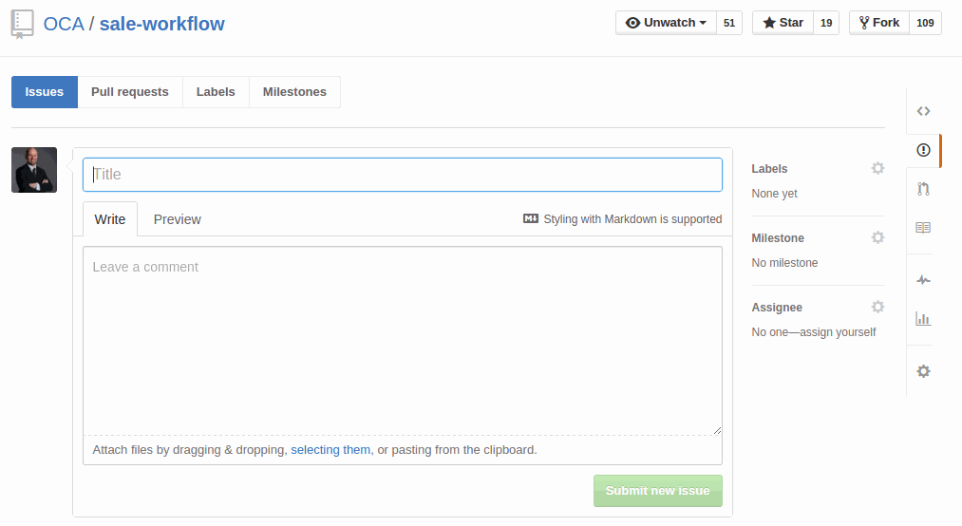The height and width of the screenshot is (526, 962).
Task: Open the Milestone gear menu
Action: pyautogui.click(x=877, y=238)
